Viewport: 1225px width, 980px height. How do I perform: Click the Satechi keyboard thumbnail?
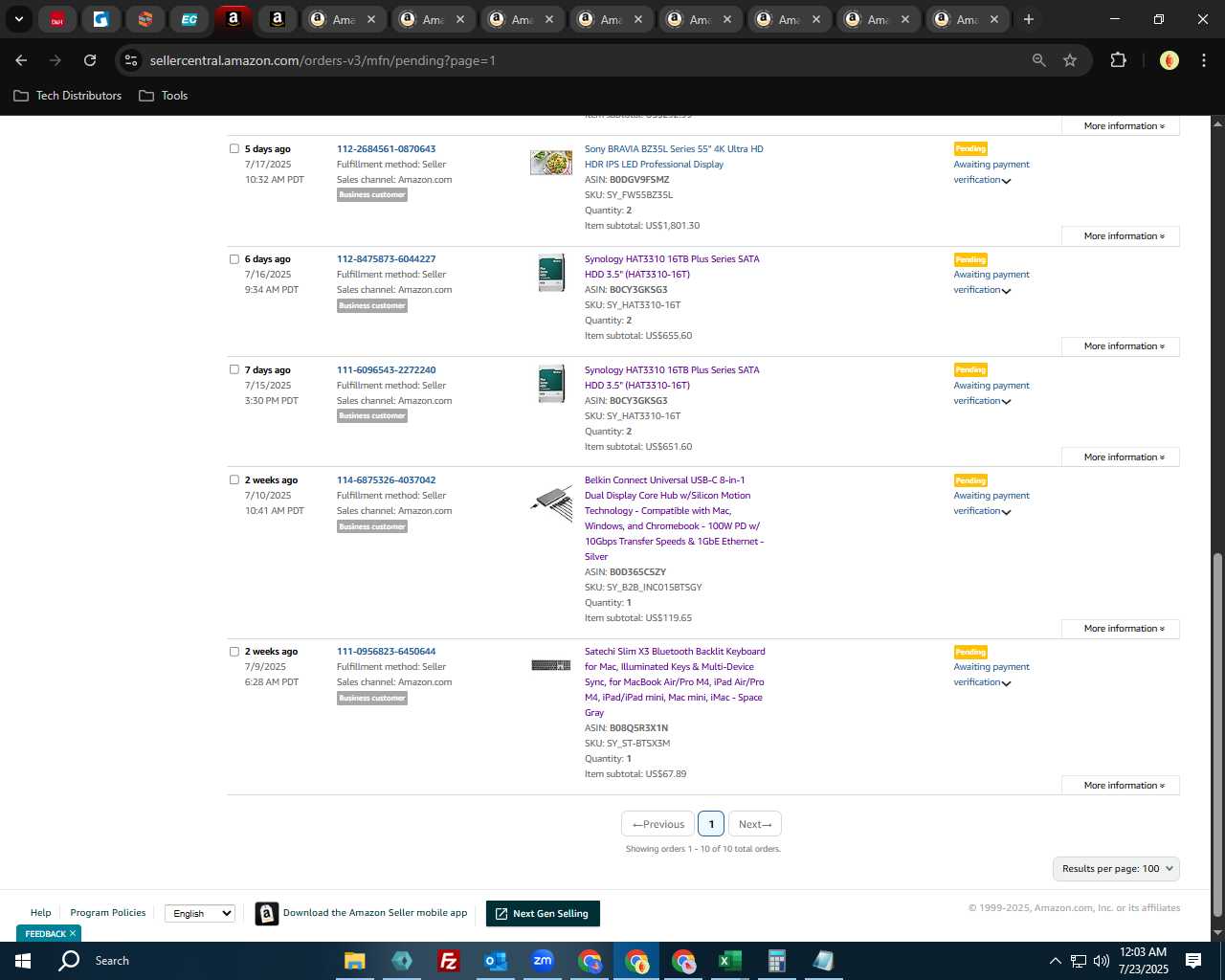pos(551,665)
